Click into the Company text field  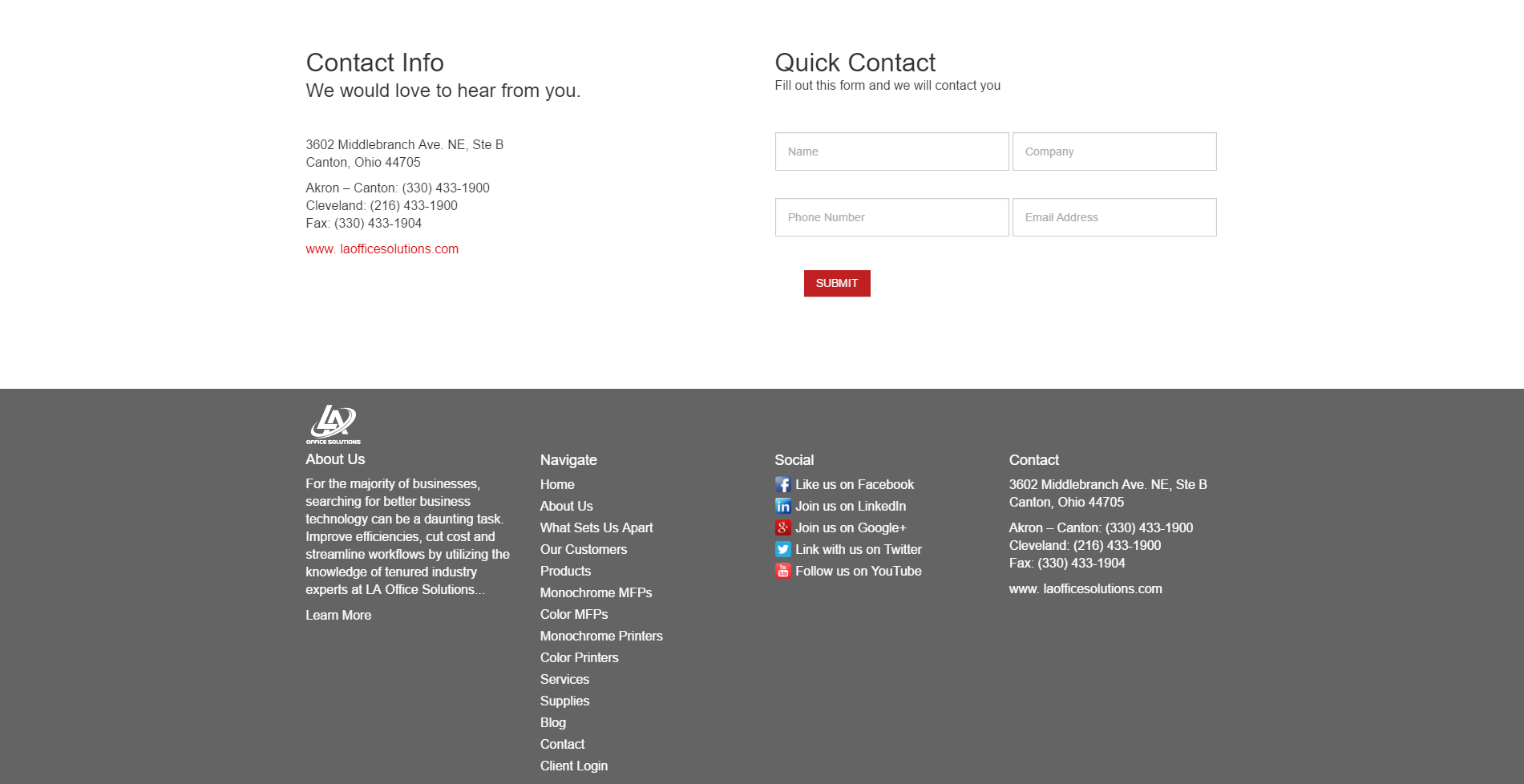coord(1114,152)
